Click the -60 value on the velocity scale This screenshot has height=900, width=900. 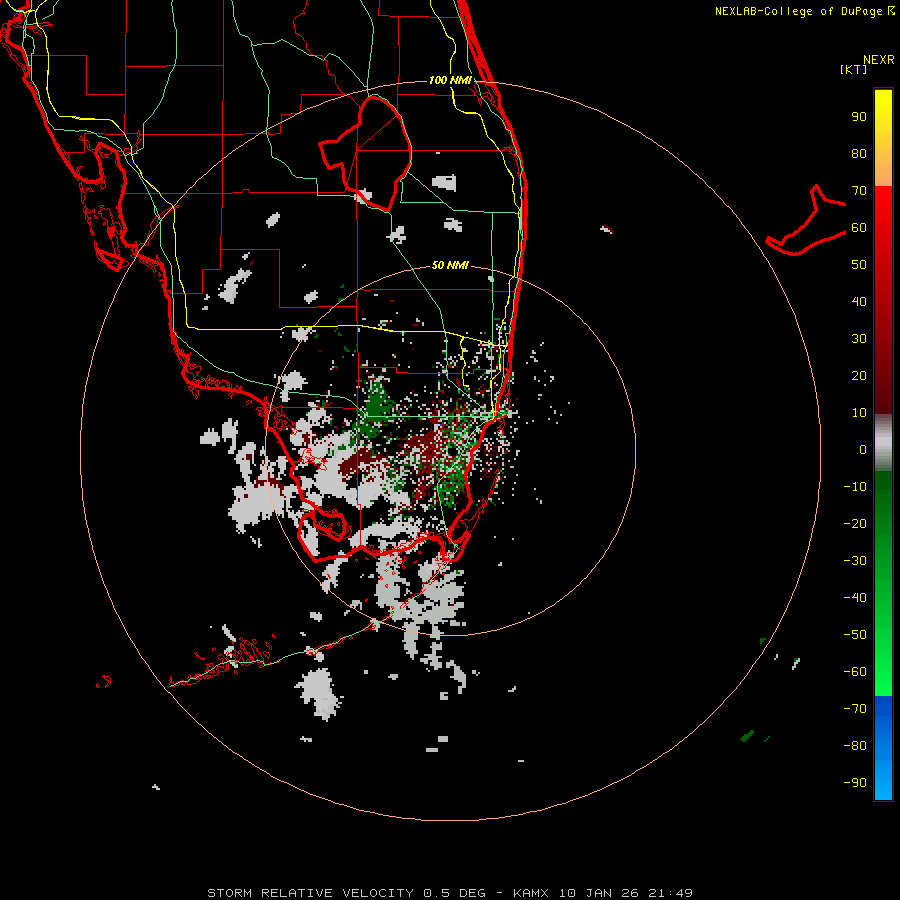tap(855, 672)
